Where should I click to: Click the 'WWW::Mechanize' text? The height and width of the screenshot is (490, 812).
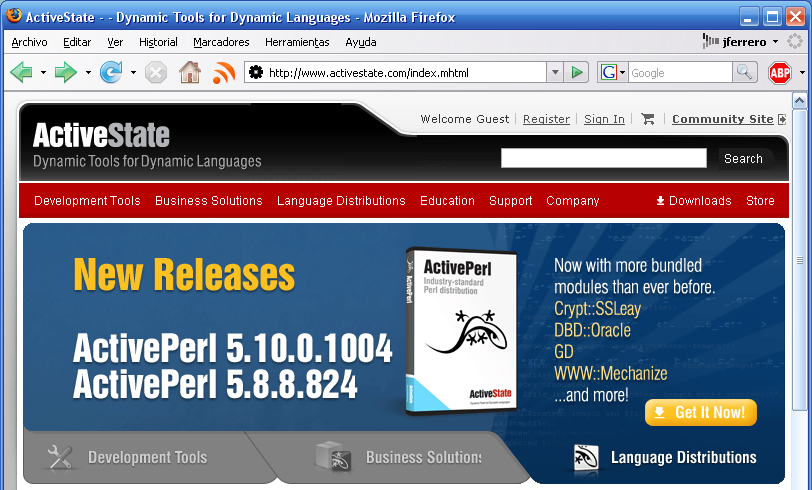coord(611,373)
